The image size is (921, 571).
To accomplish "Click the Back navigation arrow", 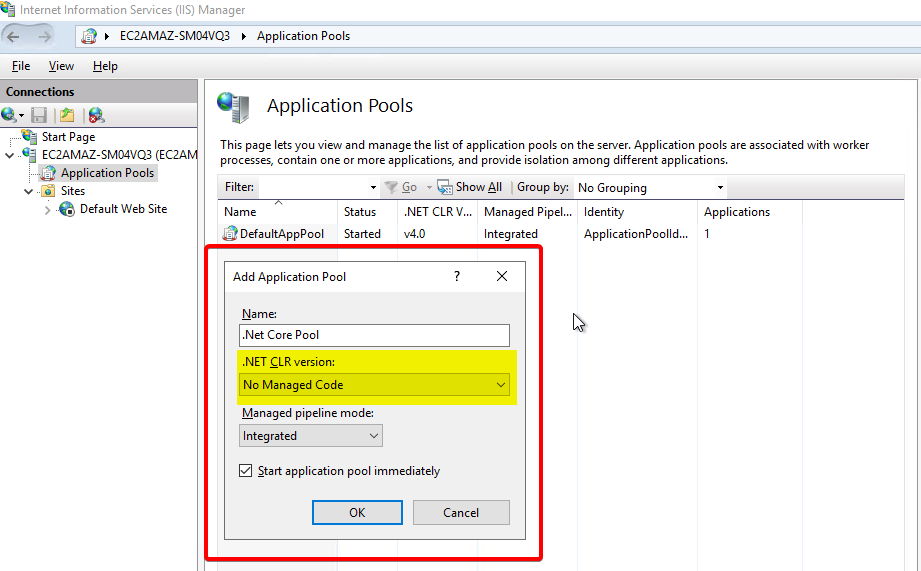I will click(x=14, y=36).
